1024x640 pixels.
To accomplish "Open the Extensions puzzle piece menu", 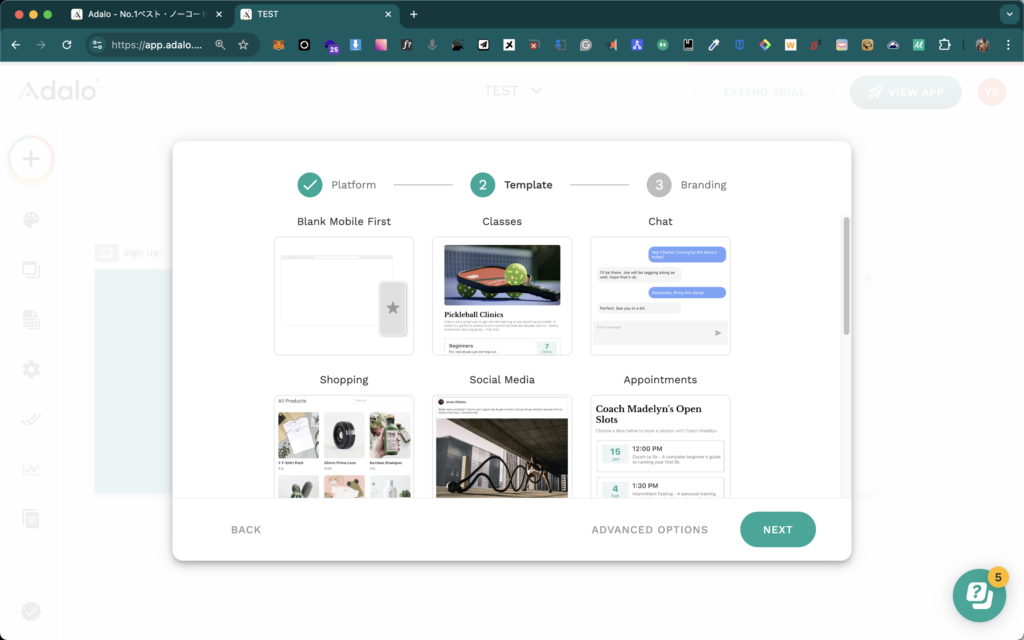I will pos(944,45).
